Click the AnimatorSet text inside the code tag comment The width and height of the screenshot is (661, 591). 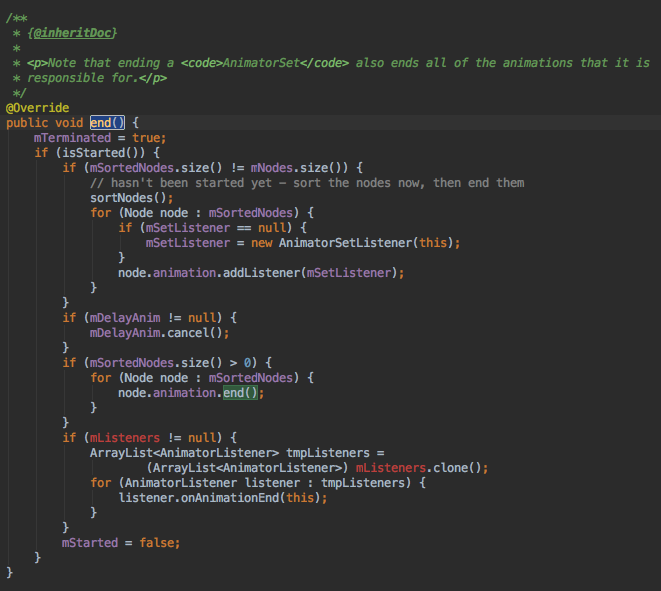tap(261, 63)
